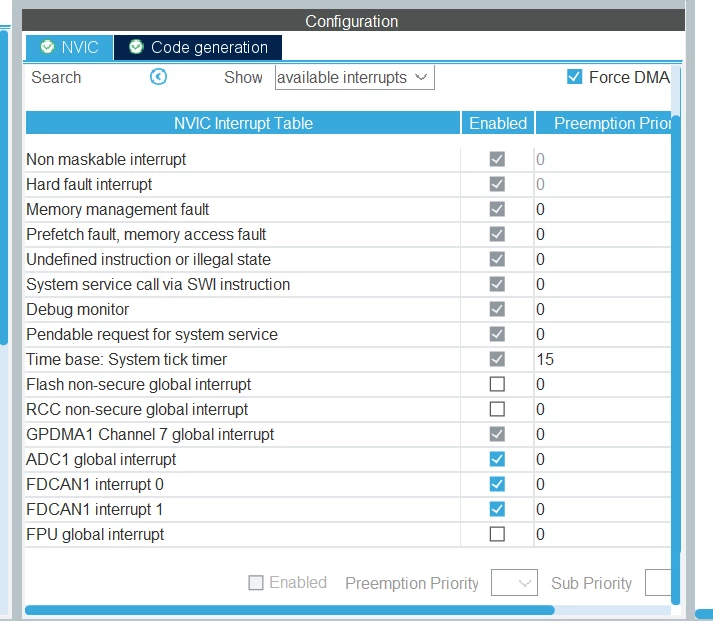Select the Non maskable interrupt row

pyautogui.click(x=348, y=160)
